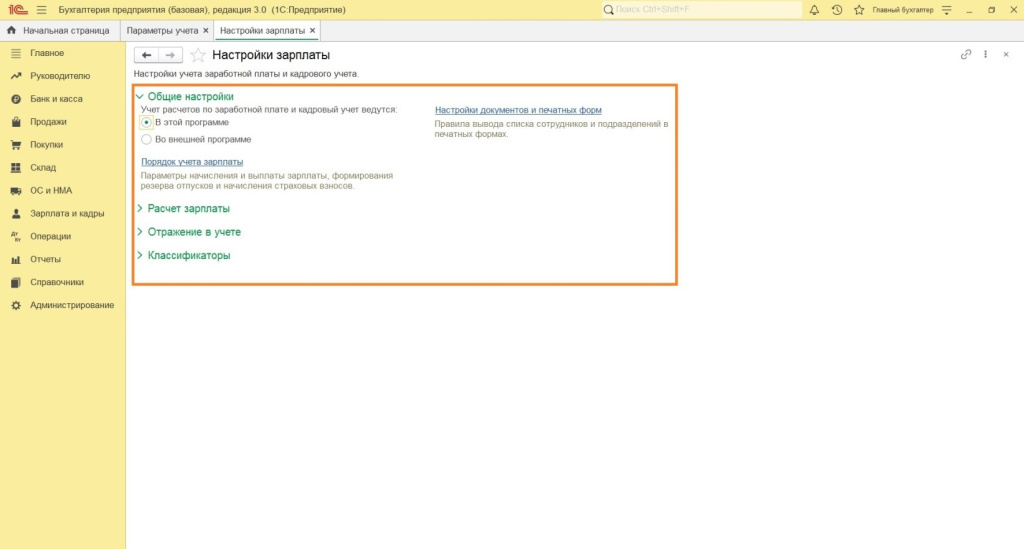Open 'Зарплата и кадры' sidebar section
The width and height of the screenshot is (1024, 549).
point(67,214)
